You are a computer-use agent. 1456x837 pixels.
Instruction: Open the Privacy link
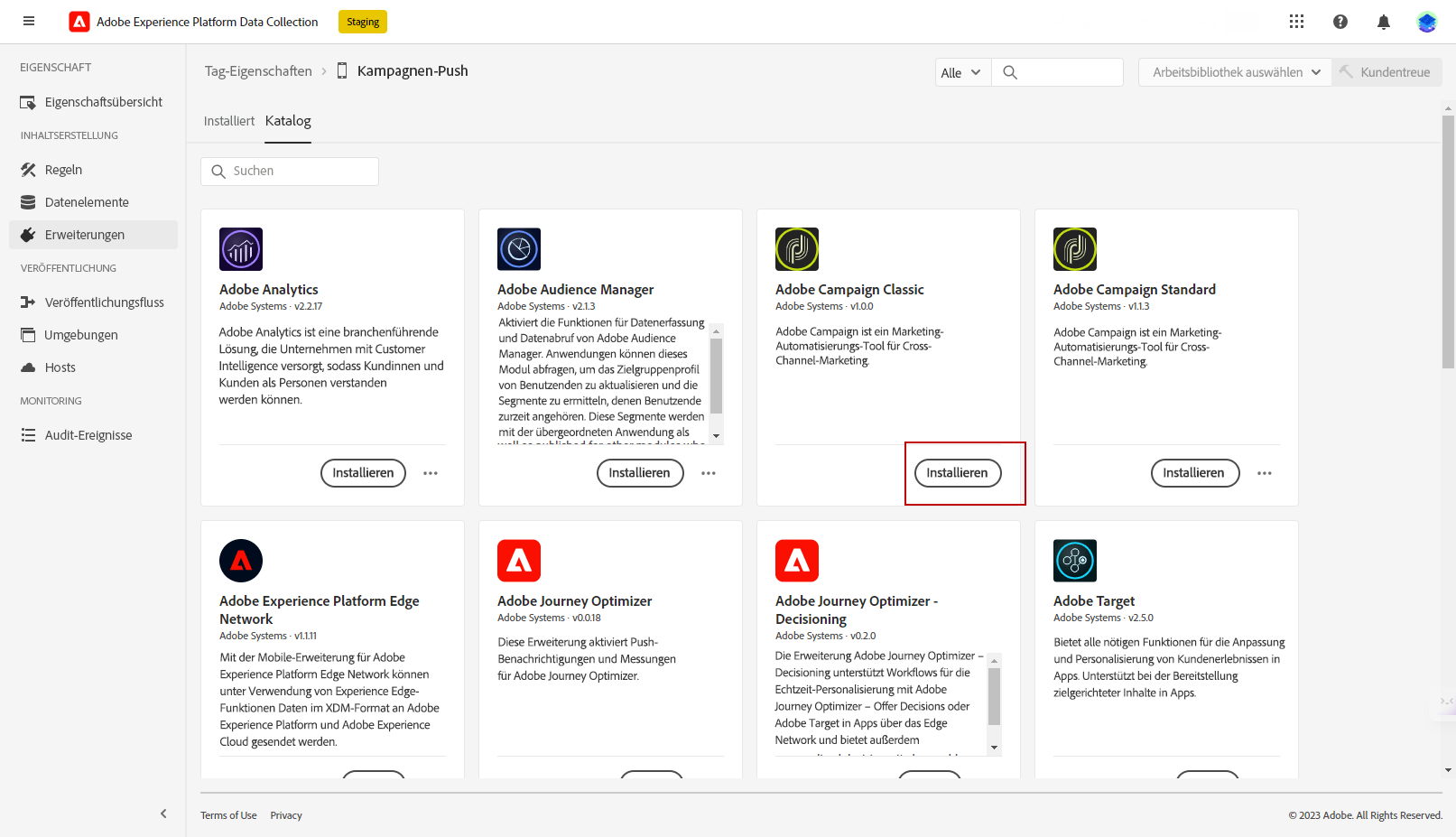coord(286,815)
